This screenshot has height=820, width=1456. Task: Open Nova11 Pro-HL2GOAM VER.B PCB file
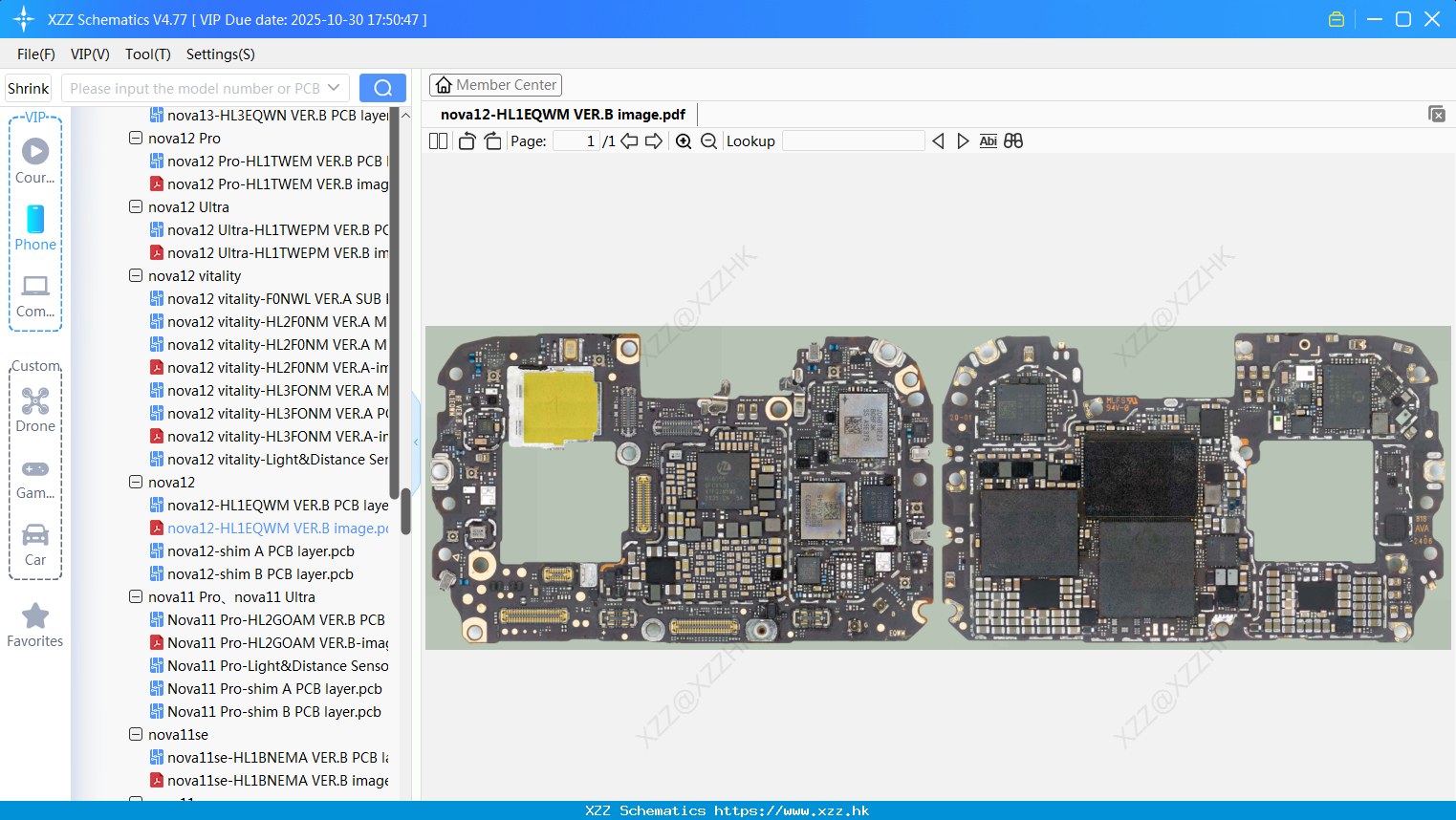point(268,619)
